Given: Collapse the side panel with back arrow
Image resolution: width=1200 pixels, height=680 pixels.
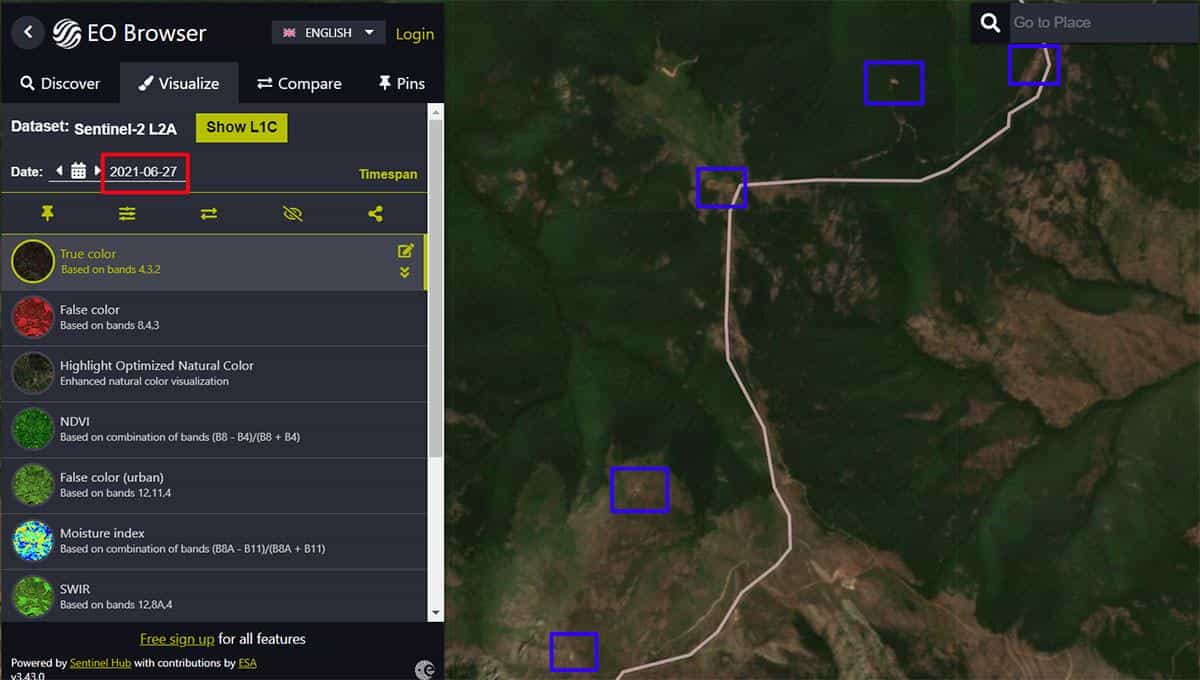Looking at the screenshot, I should click(28, 32).
